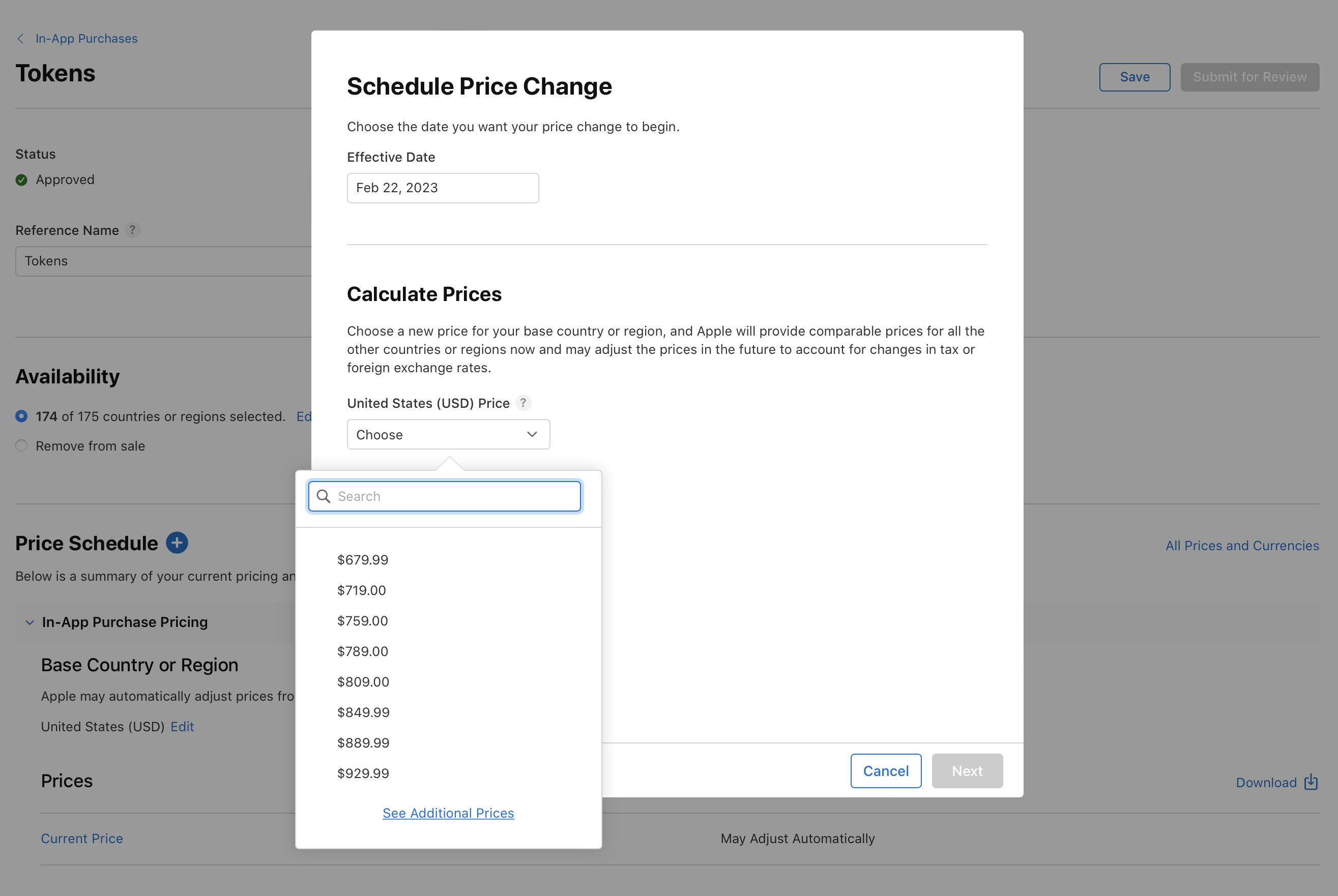Click the USD Price help question mark

click(523, 403)
